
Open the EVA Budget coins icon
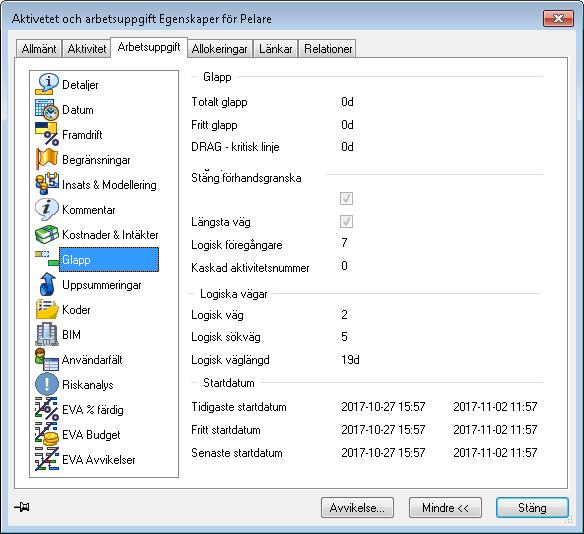[x=47, y=434]
